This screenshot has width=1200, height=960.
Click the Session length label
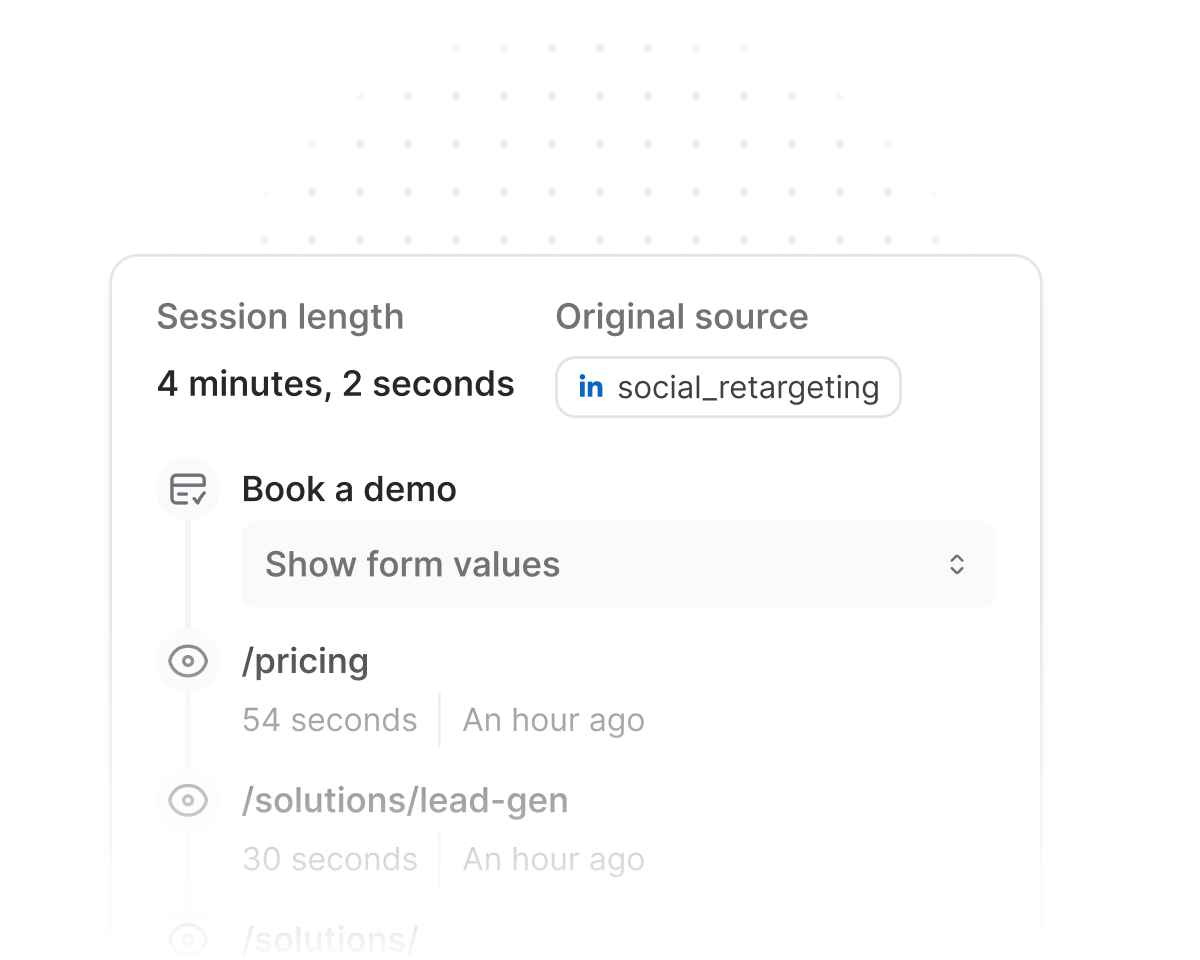280,317
